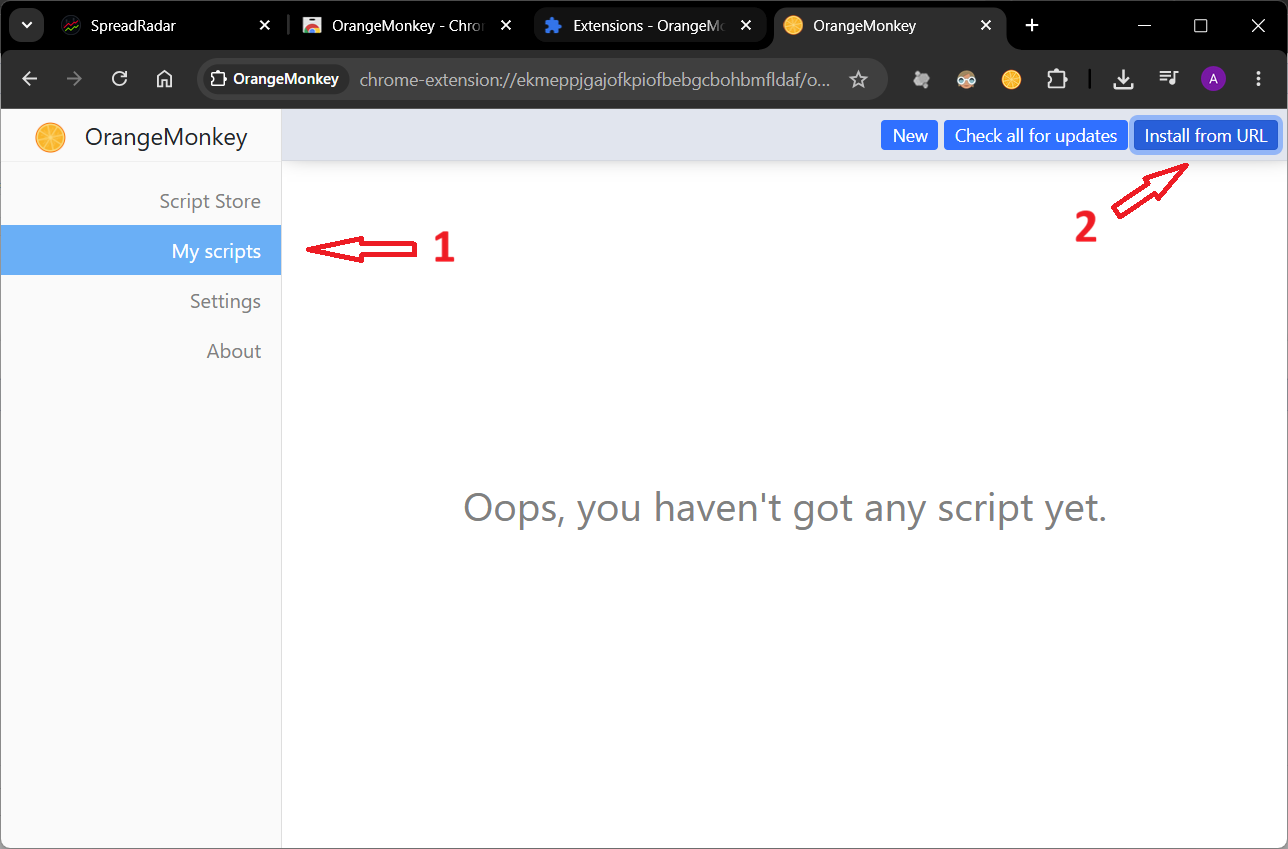
Task: Select My scripts in sidebar
Action: pyautogui.click(x=141, y=250)
